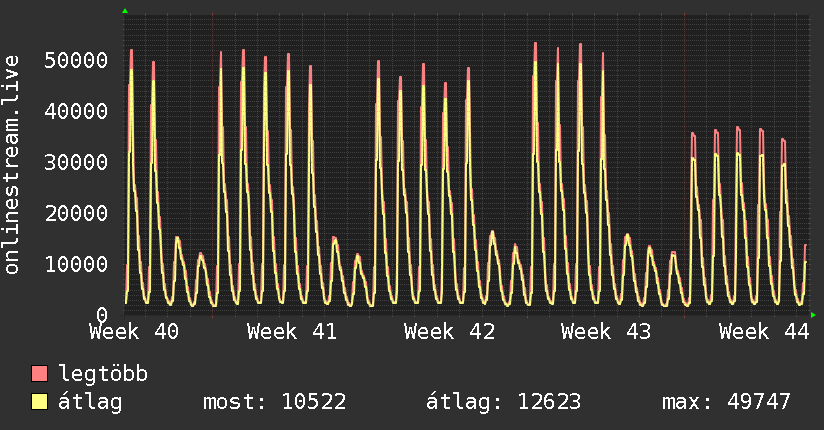The image size is (824, 430).
Task: Click the green arrow at the x-axis end
Action: pos(813,315)
